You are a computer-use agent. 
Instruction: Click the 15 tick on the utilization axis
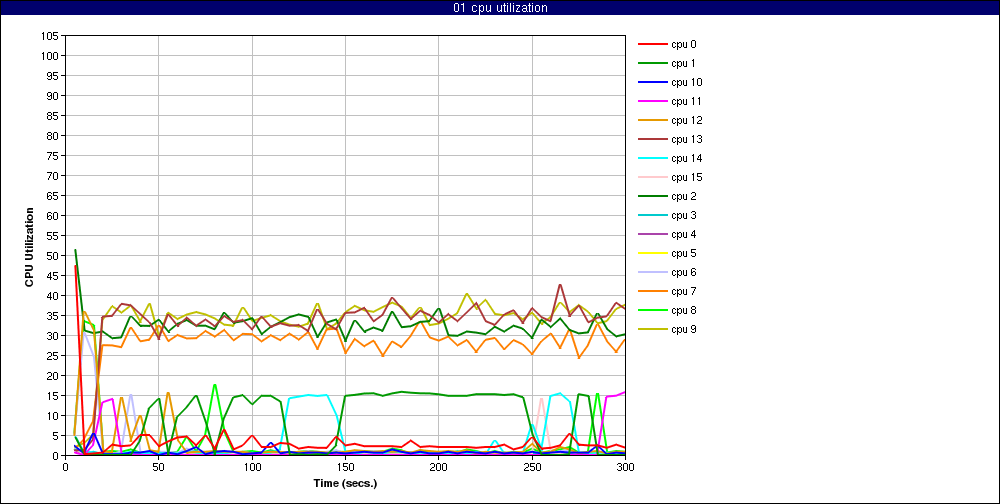coord(54,396)
